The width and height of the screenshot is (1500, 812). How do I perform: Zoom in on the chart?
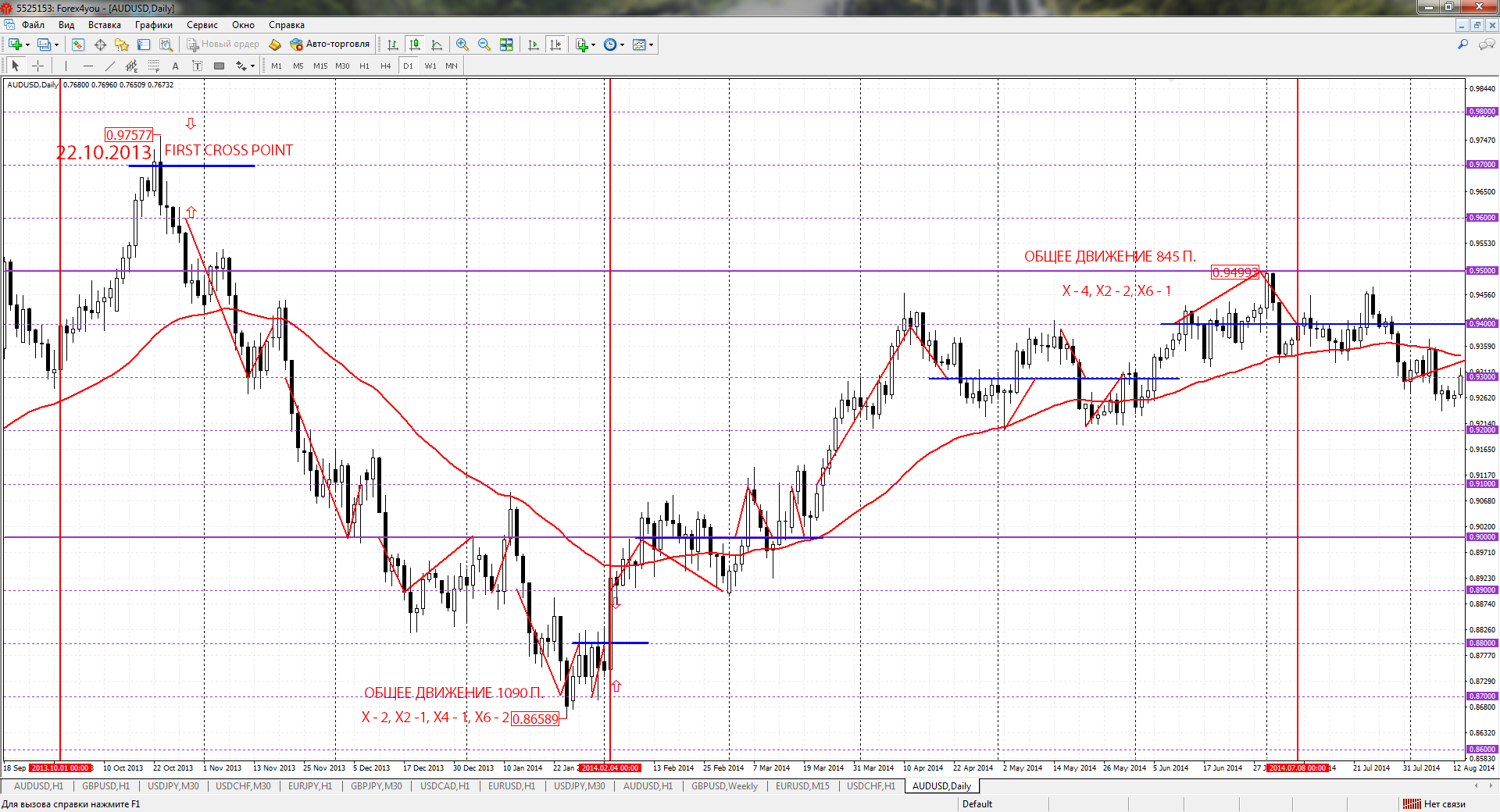(462, 45)
